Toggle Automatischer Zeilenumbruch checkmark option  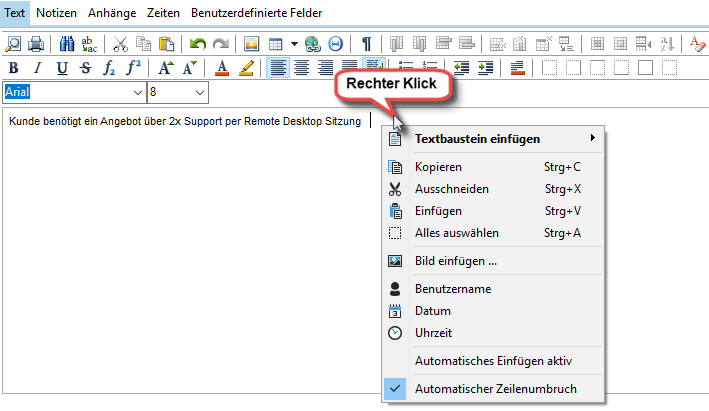click(x=494, y=389)
